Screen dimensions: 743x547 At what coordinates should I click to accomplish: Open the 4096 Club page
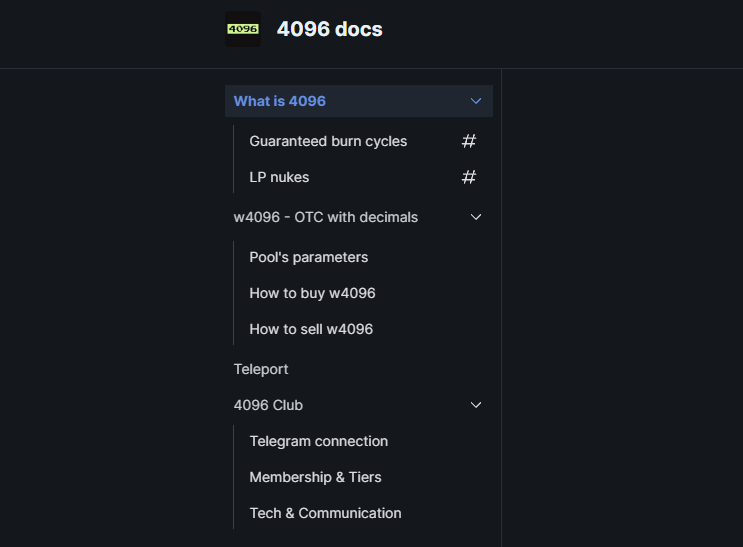click(x=268, y=405)
